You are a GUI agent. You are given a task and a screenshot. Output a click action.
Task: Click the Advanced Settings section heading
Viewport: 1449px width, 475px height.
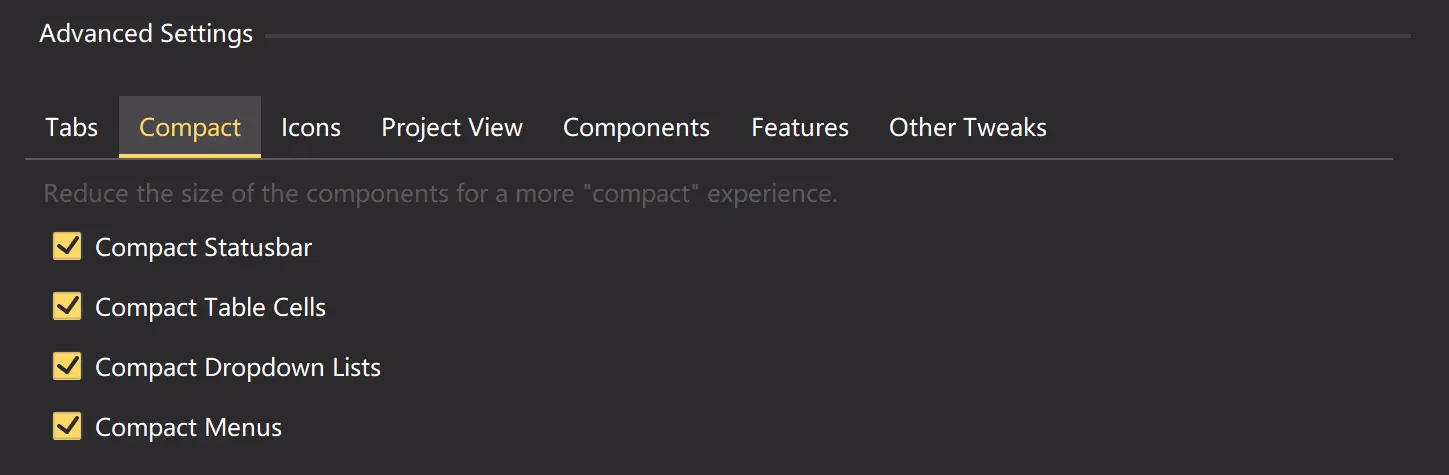pos(146,34)
